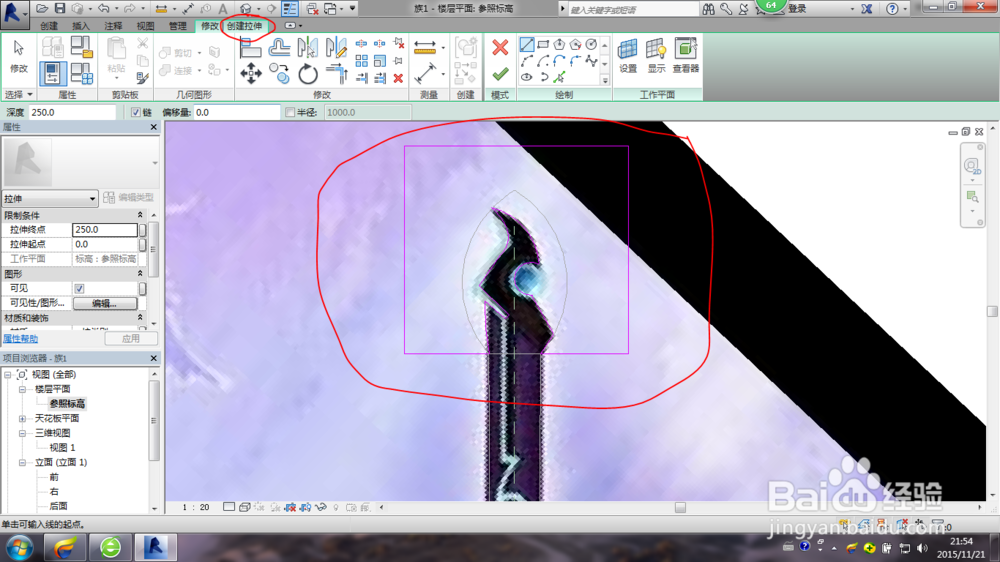Viewport: 1000px width, 562px height.
Task: Select the Copy tool in Modify panel
Action: pyautogui.click(x=279, y=73)
